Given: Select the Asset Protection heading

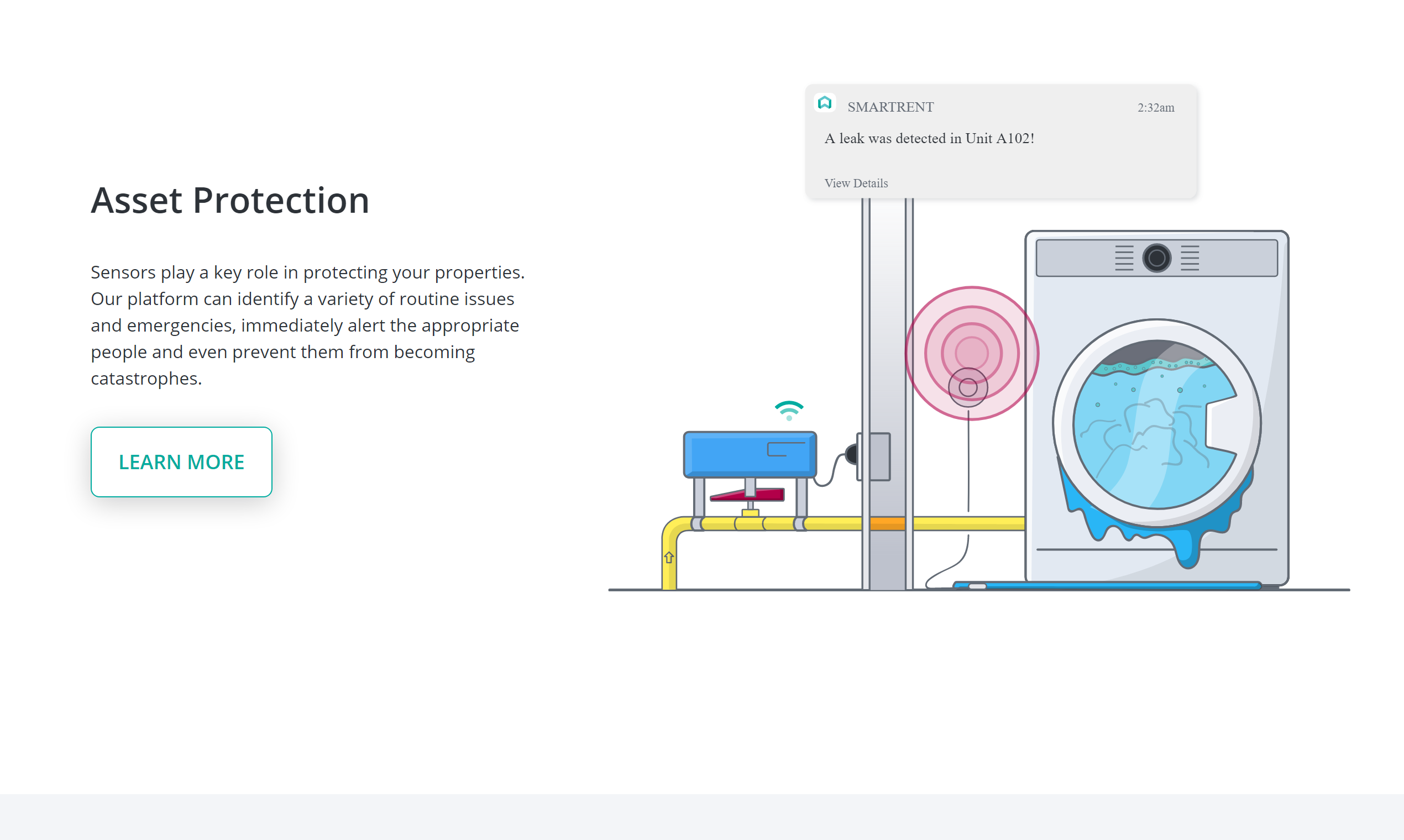Looking at the screenshot, I should click(230, 201).
